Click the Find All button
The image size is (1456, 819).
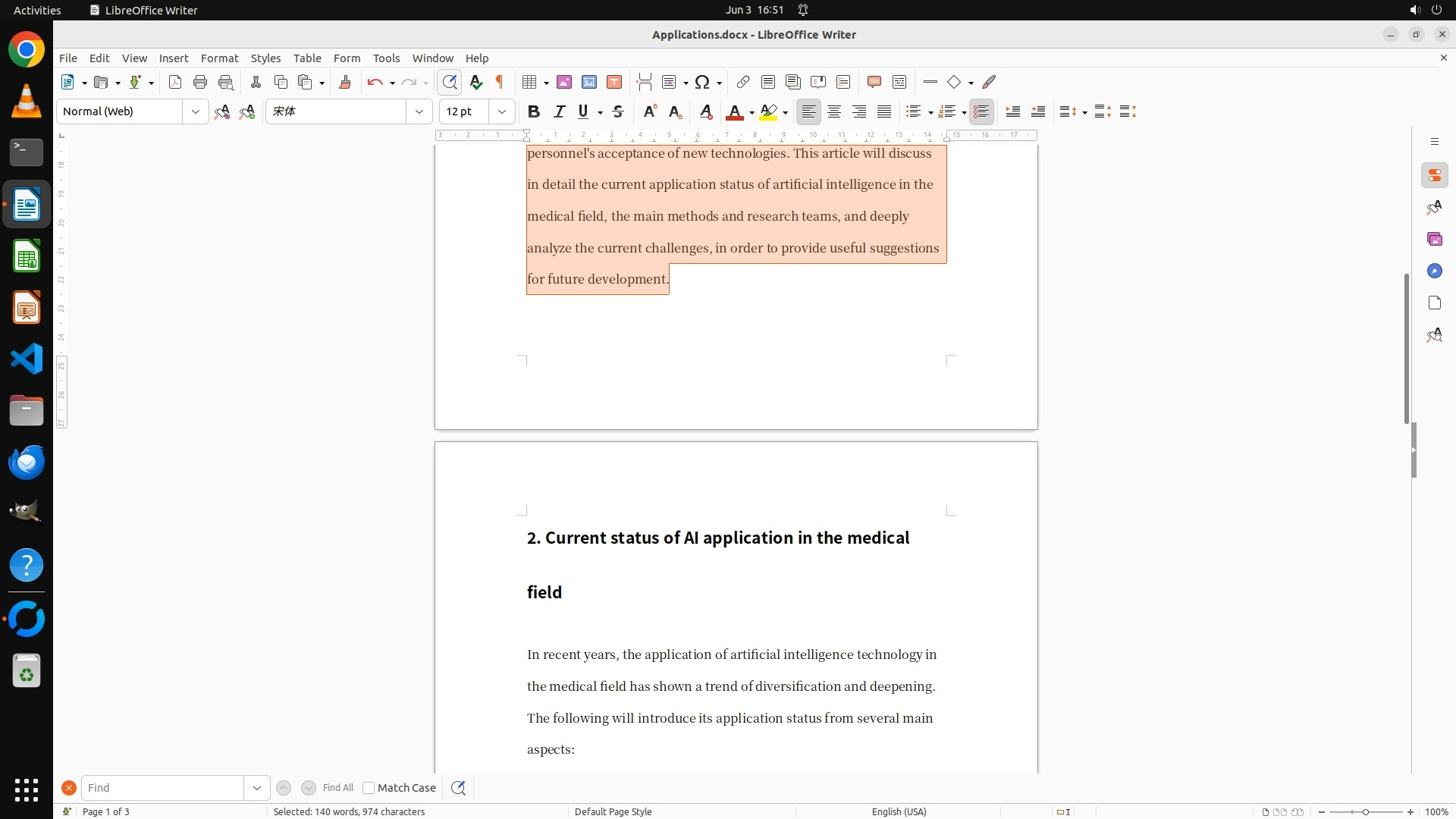point(338,788)
